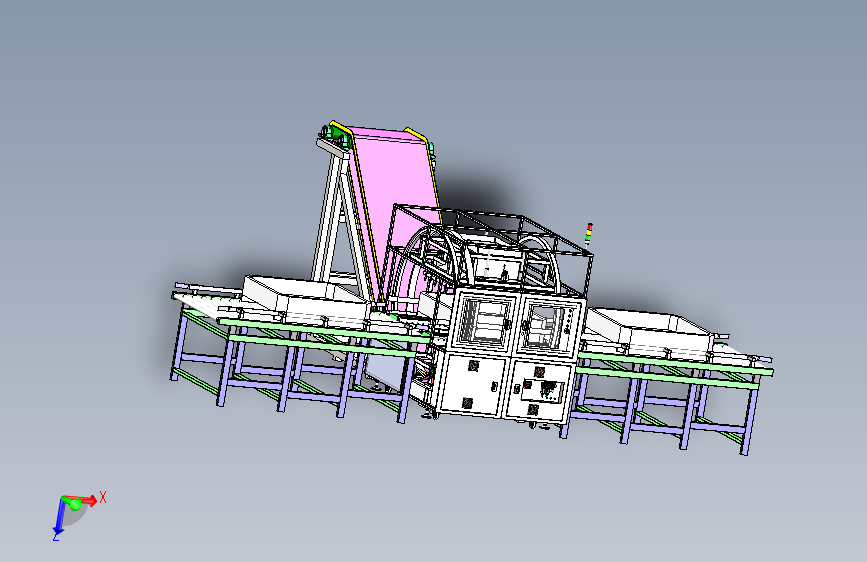The image size is (867, 562).
Task: Select the lower-left cabinet door panel
Action: (473, 386)
